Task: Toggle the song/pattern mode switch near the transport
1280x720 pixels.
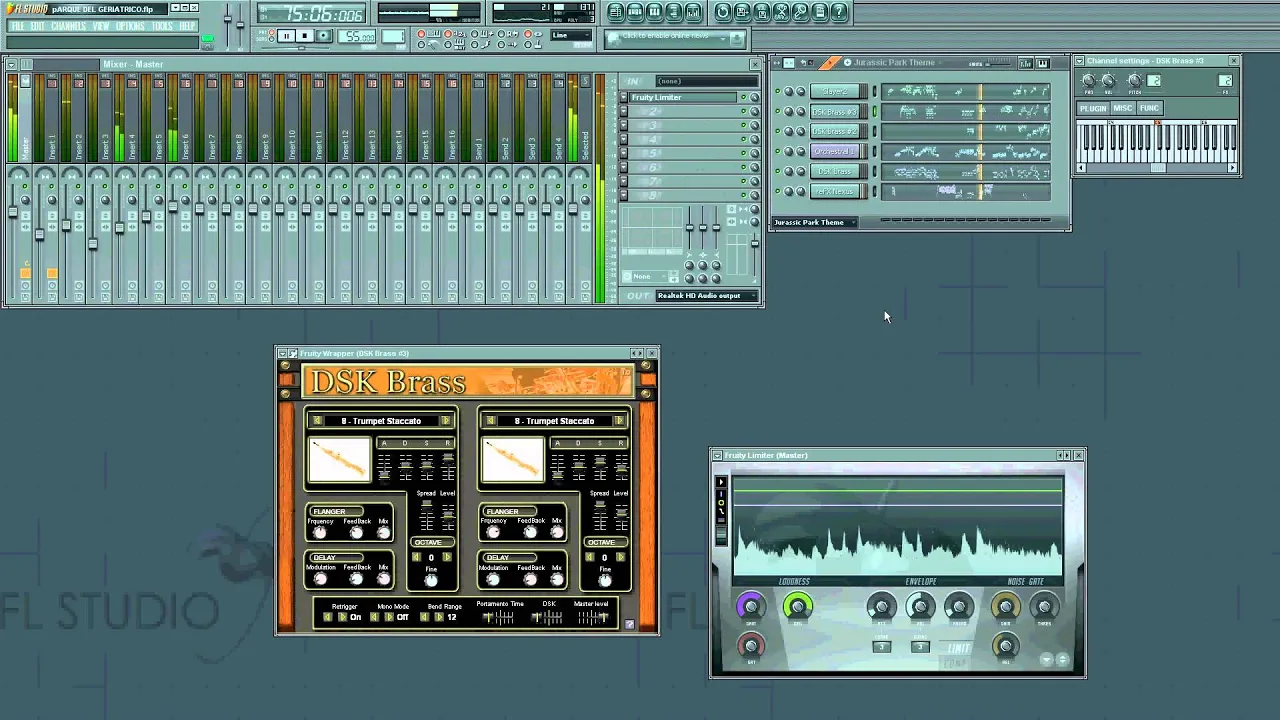Action: [x=271, y=36]
